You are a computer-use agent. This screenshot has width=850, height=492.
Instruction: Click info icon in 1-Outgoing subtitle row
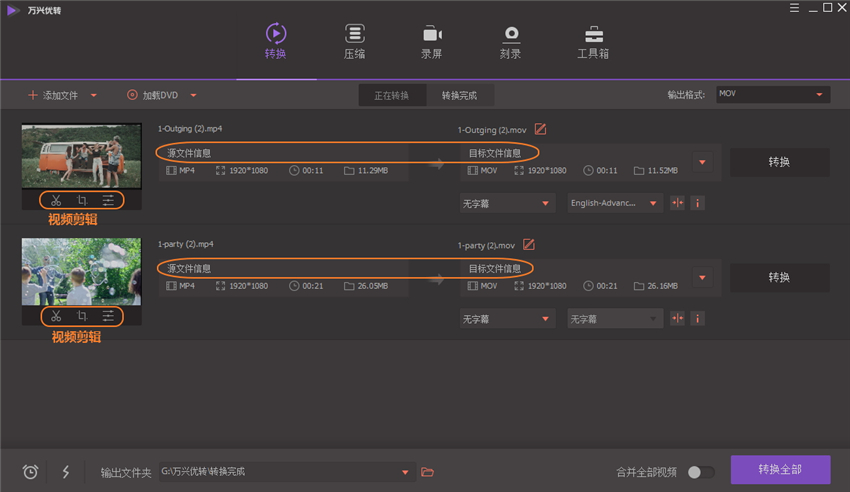click(x=697, y=203)
